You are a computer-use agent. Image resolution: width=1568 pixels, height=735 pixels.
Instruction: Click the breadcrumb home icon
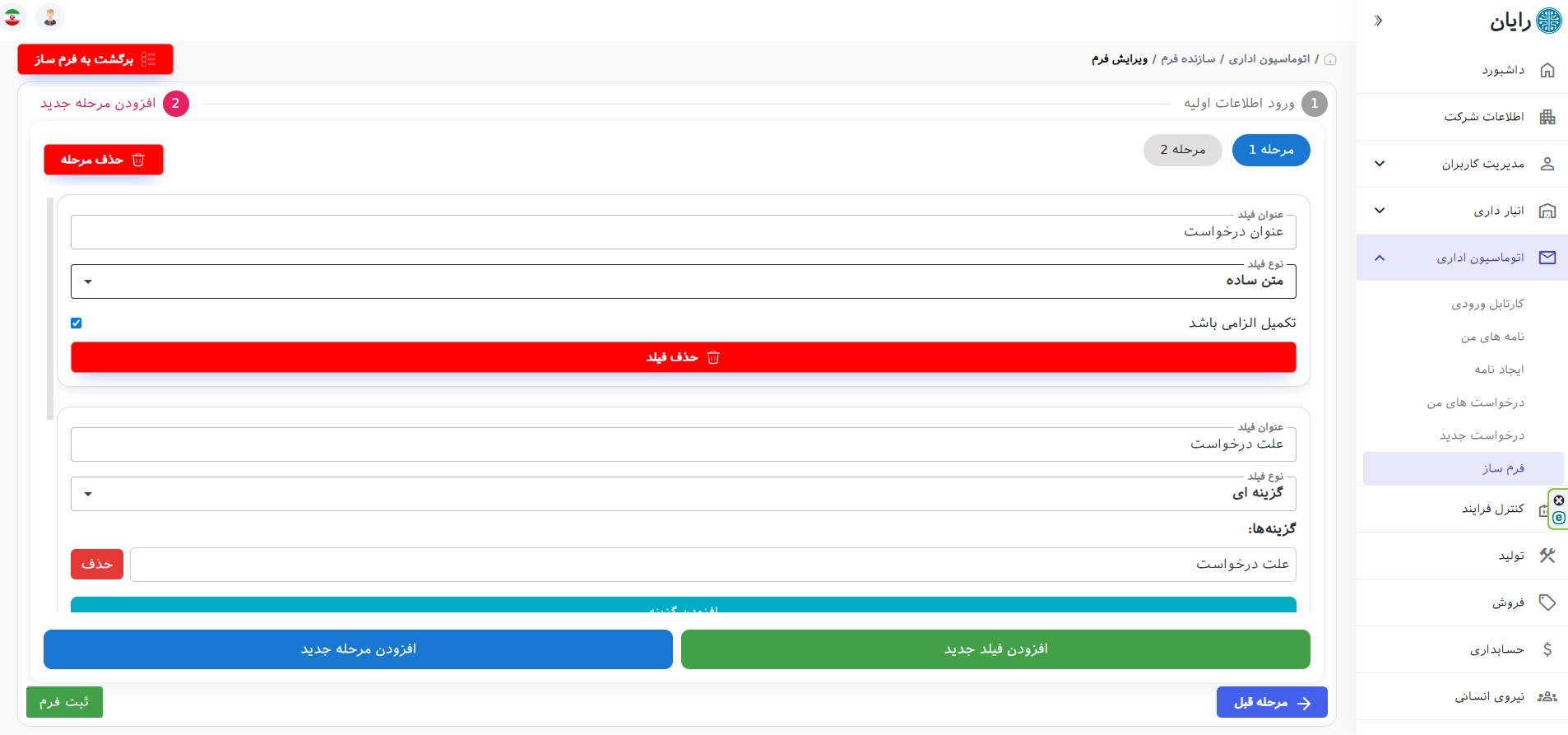1330,59
